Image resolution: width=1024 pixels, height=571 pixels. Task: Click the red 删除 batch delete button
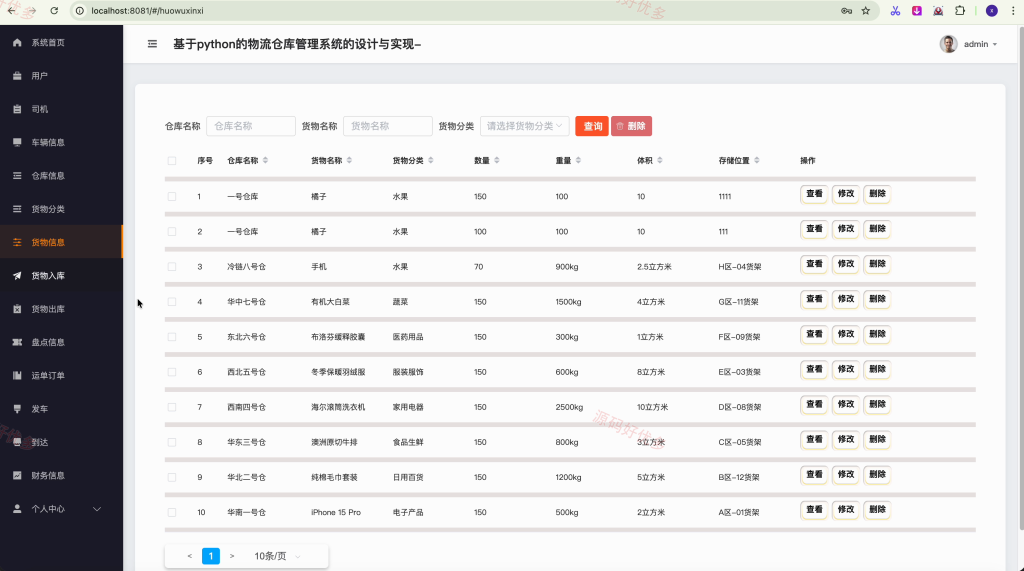tap(632, 126)
